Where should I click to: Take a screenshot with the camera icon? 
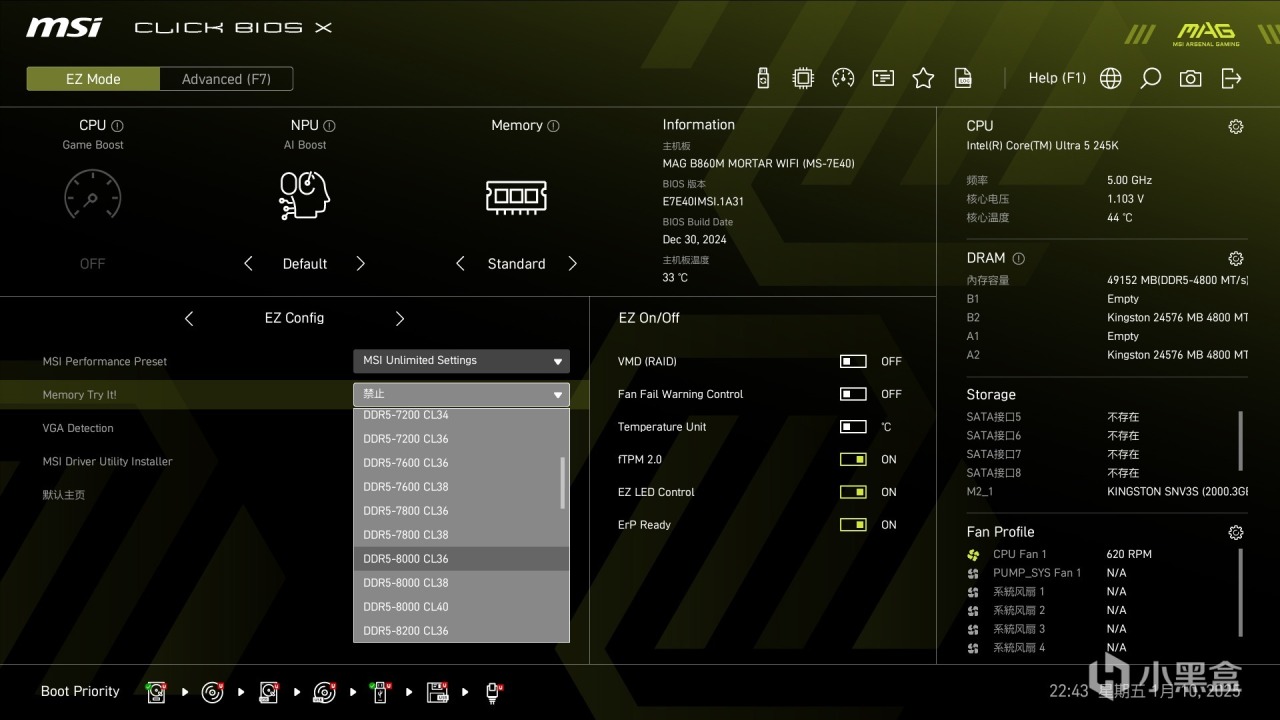point(1191,78)
